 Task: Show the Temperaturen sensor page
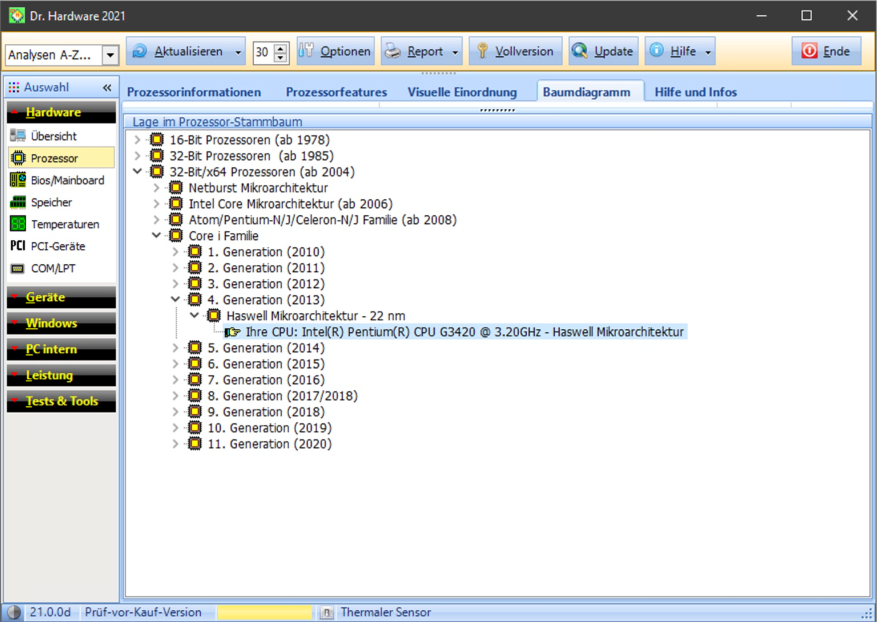(64, 224)
